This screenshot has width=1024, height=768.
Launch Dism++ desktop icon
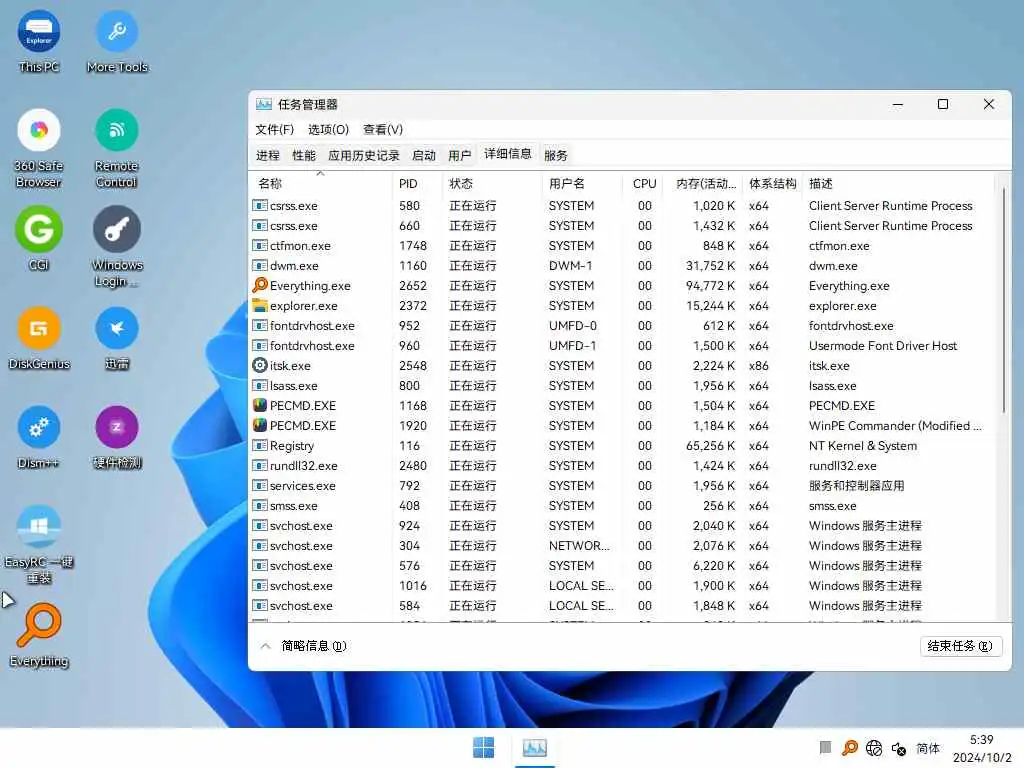pyautogui.click(x=39, y=438)
